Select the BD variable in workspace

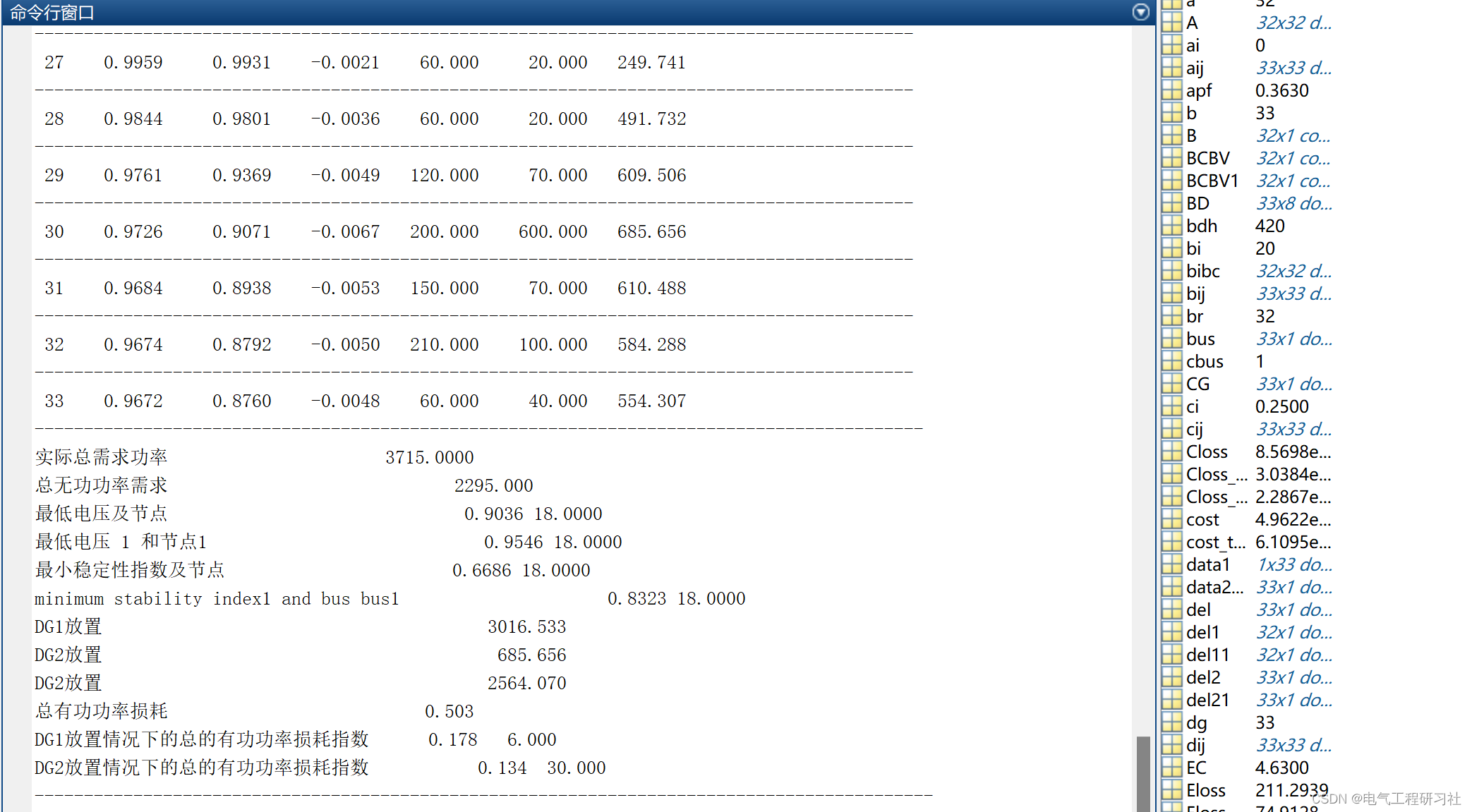coord(1197,203)
